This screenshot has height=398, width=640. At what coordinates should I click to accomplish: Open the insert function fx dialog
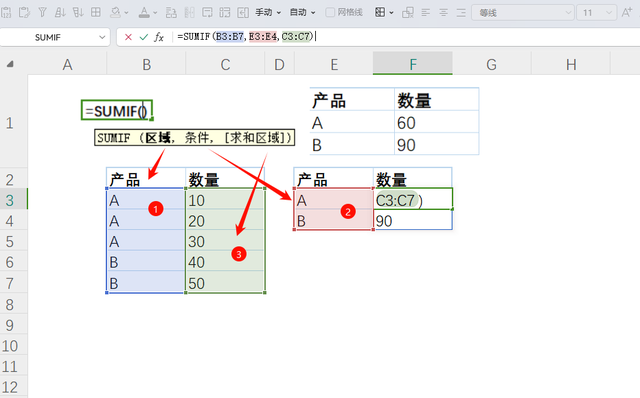point(159,37)
